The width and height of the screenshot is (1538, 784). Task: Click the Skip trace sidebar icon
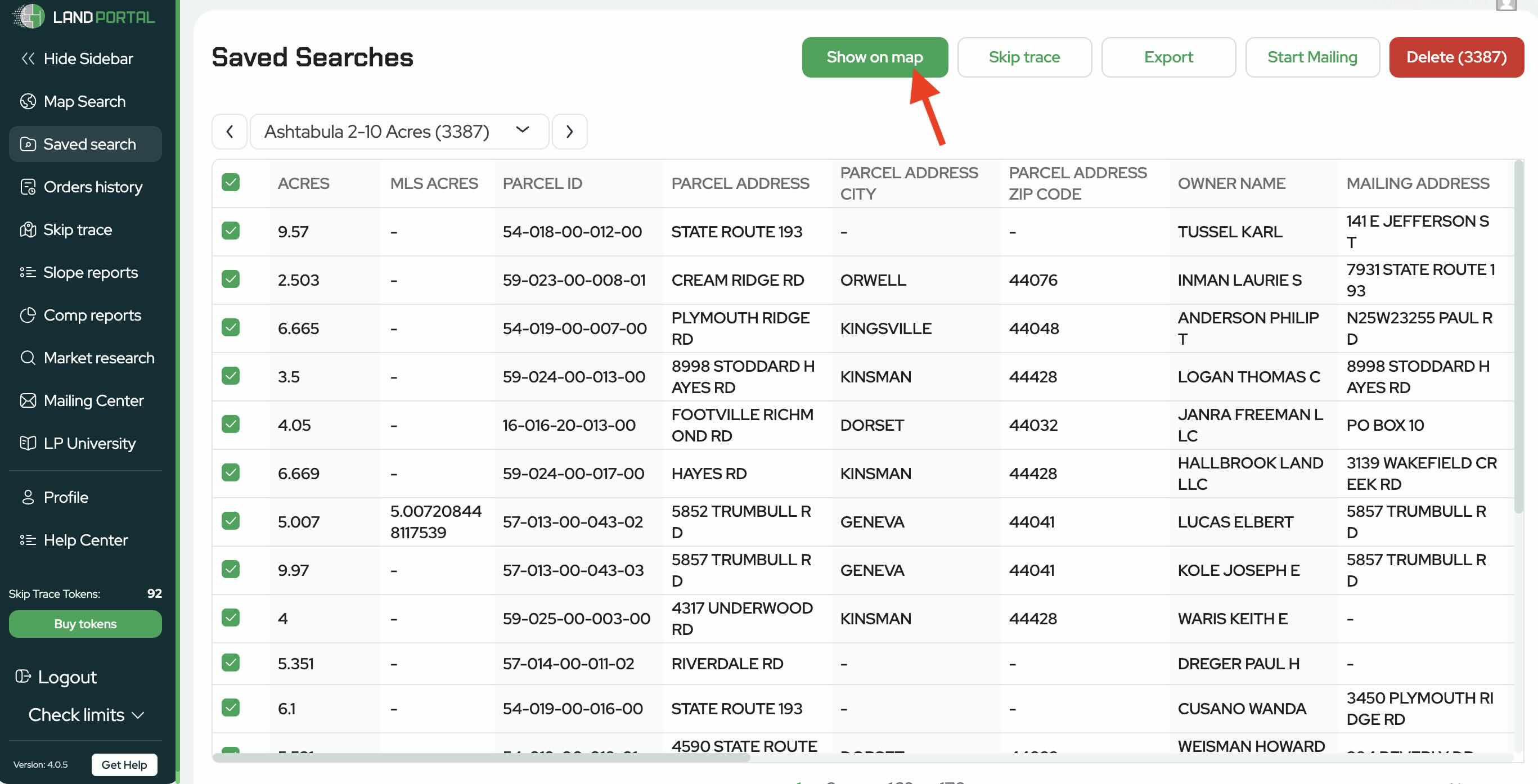[x=28, y=230]
